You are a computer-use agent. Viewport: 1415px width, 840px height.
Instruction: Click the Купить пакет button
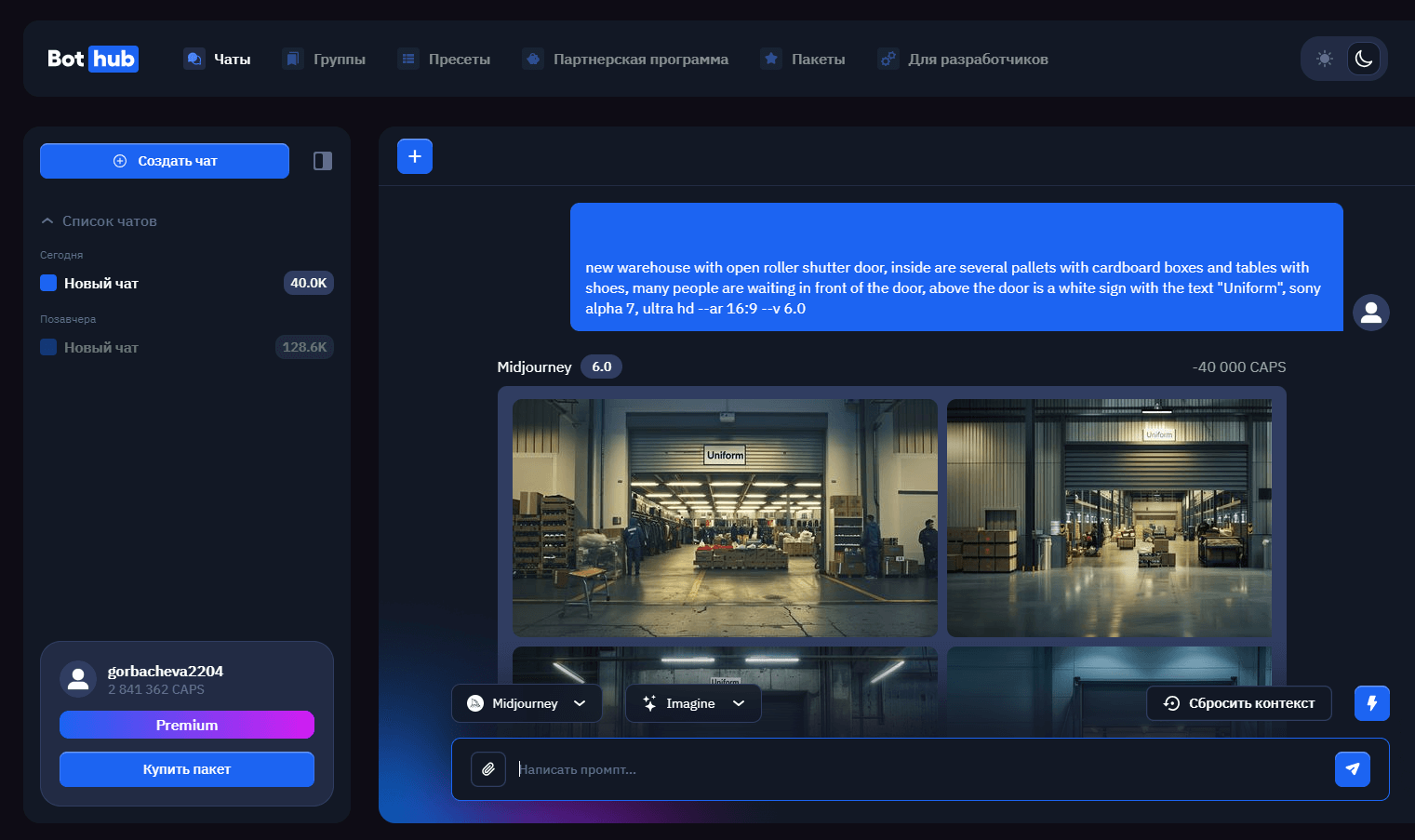(187, 769)
